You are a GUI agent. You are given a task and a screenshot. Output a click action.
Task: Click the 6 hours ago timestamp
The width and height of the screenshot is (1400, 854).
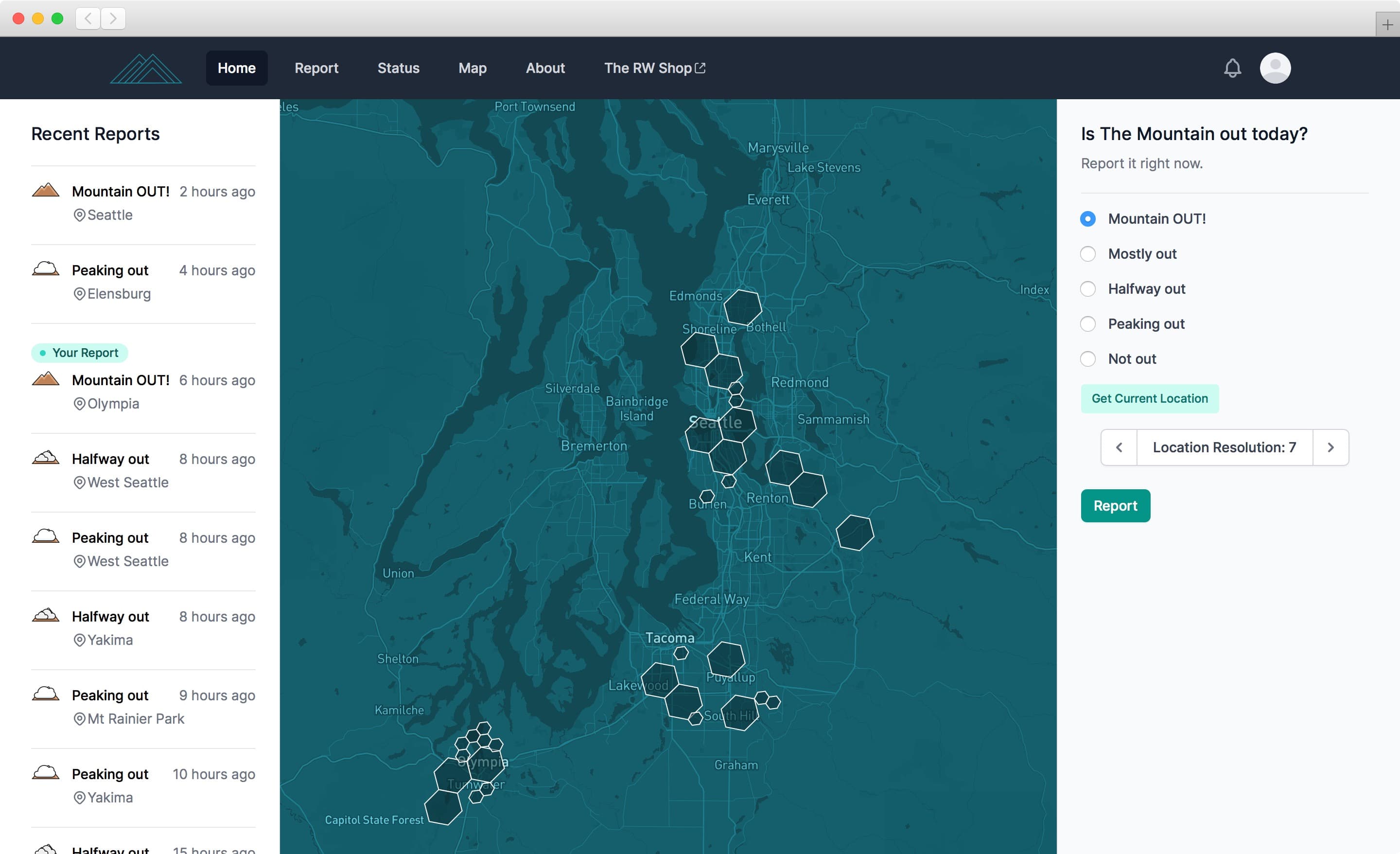[x=217, y=380]
